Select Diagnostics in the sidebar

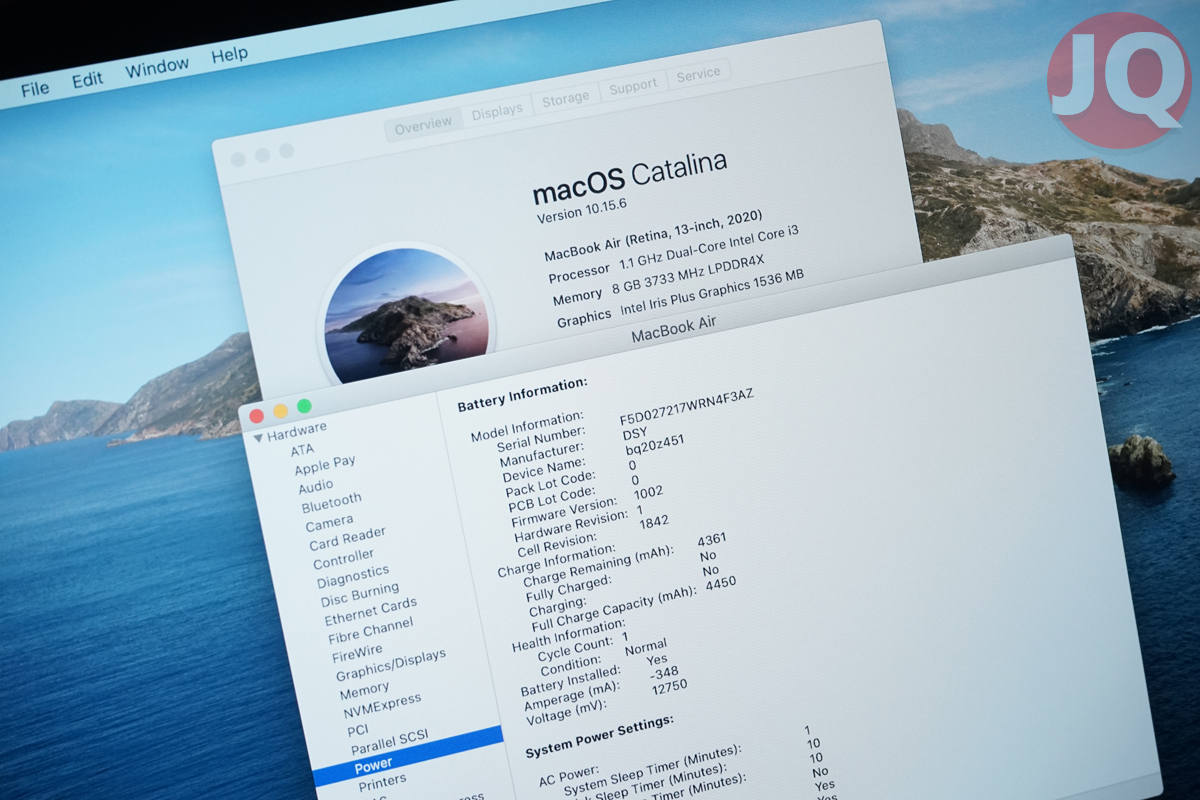pyautogui.click(x=353, y=577)
